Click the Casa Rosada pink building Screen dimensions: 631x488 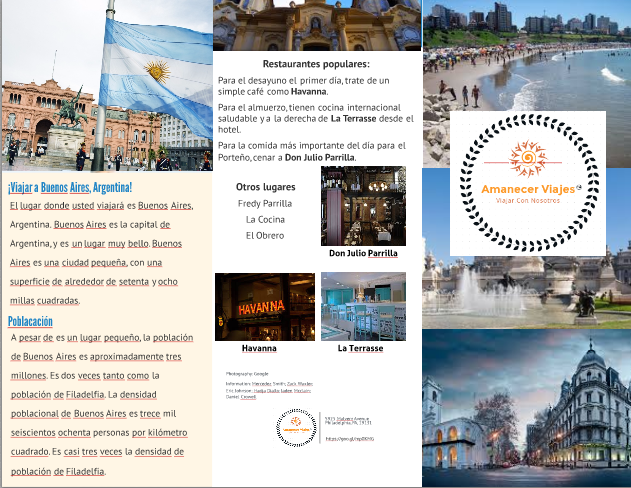tap(40, 120)
